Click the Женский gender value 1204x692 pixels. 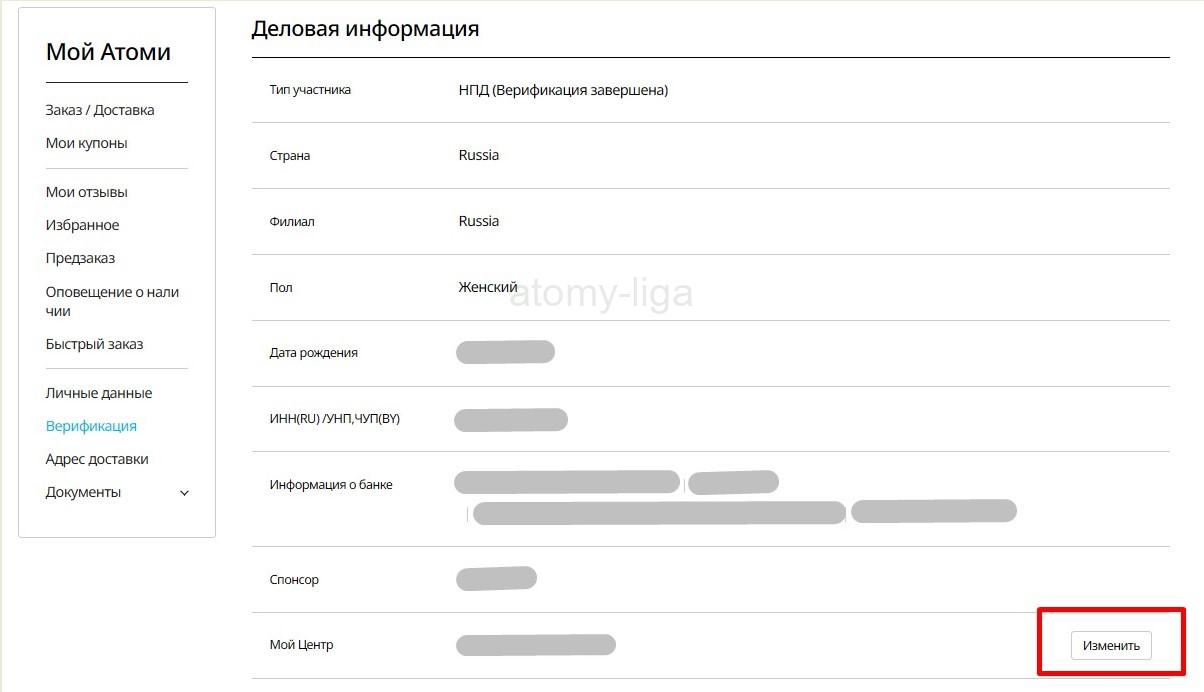click(488, 287)
